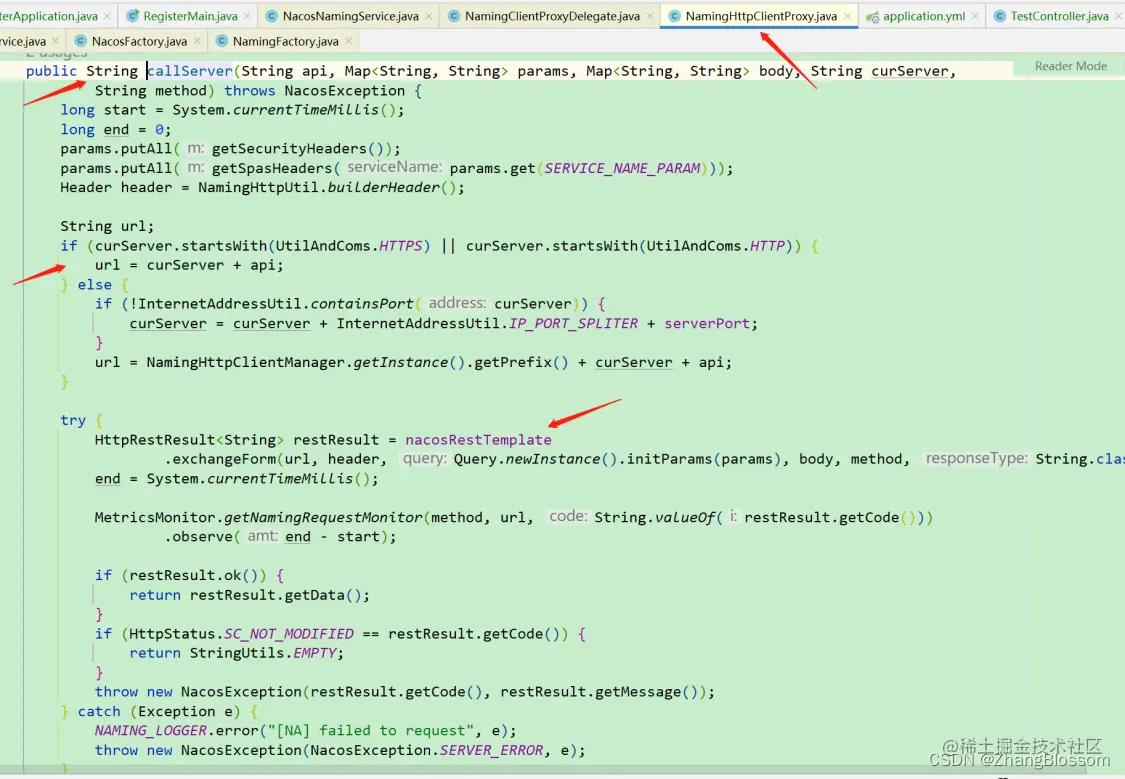Click the class icon on NamingClientProxyDelegate.java tab
The height and width of the screenshot is (779, 1125).
(x=454, y=16)
